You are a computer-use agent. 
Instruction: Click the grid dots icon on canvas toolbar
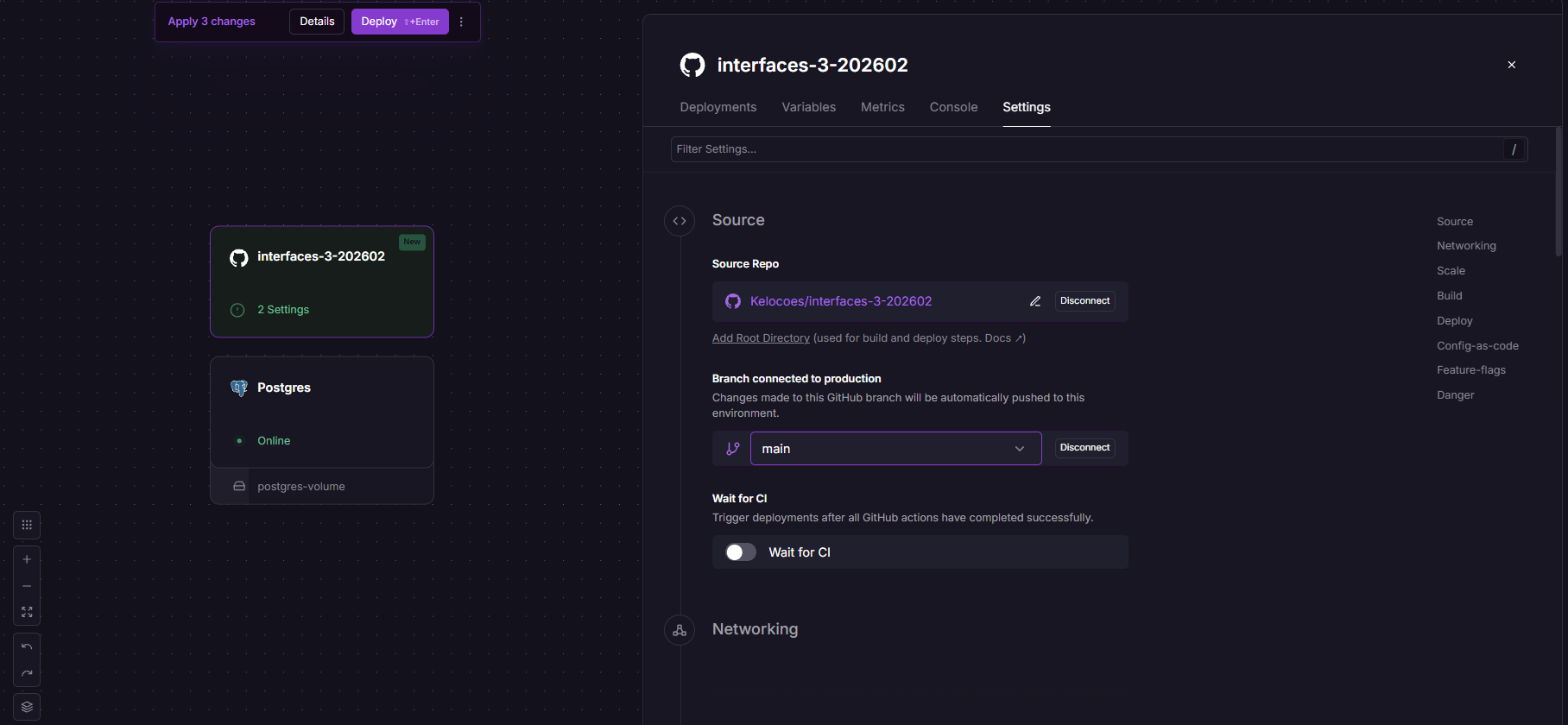pos(27,525)
